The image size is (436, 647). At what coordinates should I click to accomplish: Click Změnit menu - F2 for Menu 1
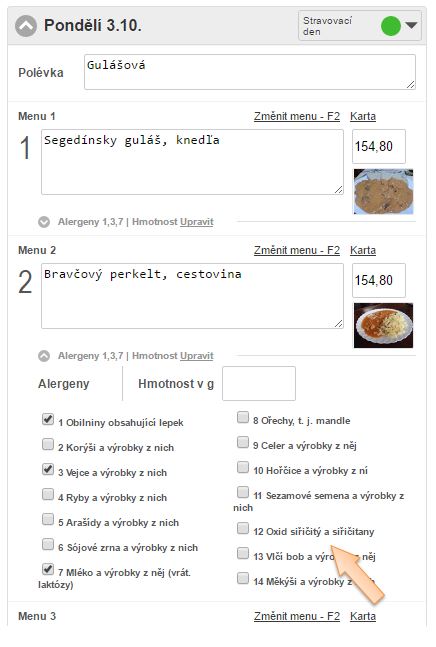pos(297,116)
